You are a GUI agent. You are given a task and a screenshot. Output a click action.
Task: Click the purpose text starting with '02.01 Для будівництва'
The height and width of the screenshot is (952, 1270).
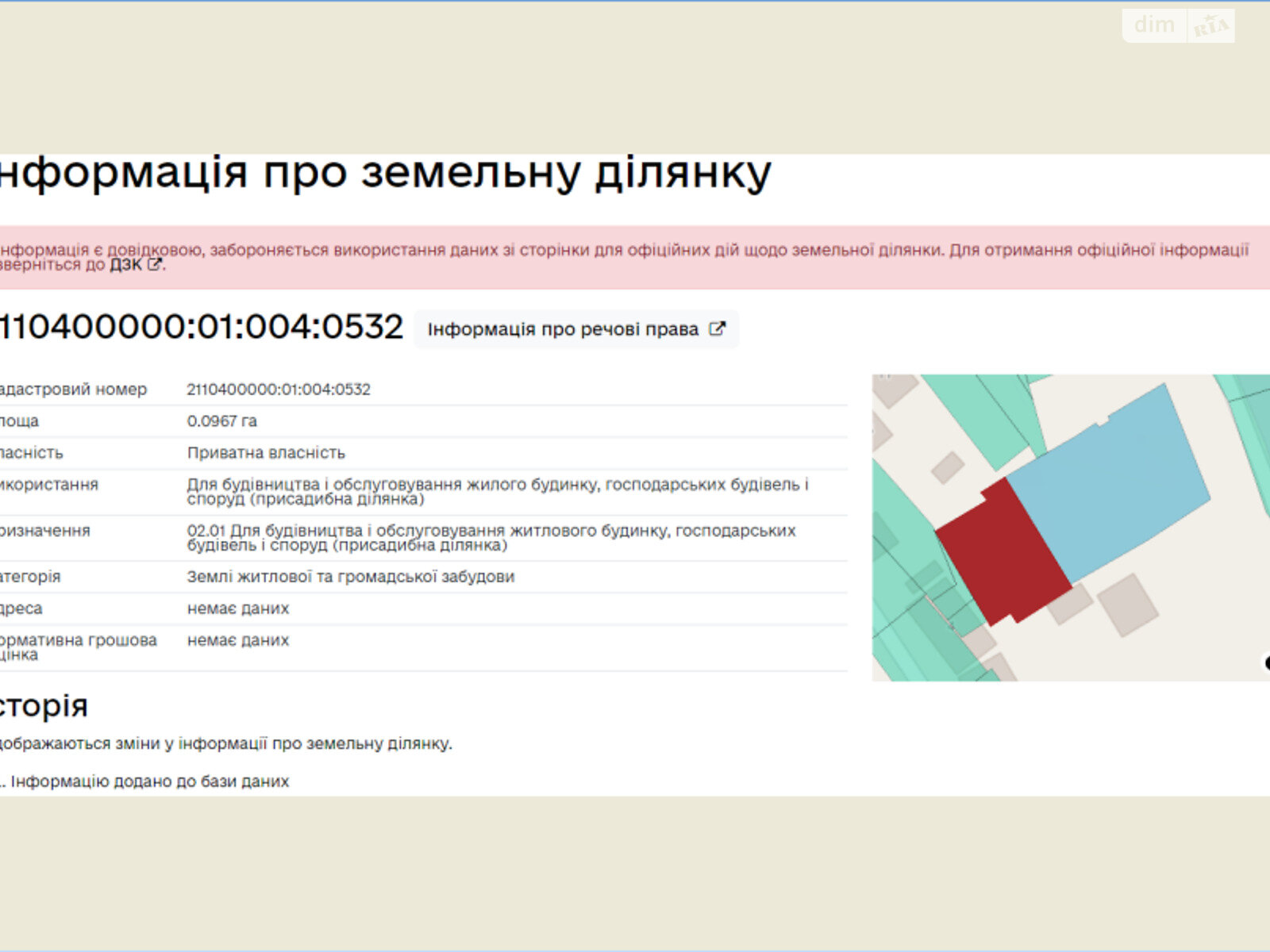[x=491, y=538]
